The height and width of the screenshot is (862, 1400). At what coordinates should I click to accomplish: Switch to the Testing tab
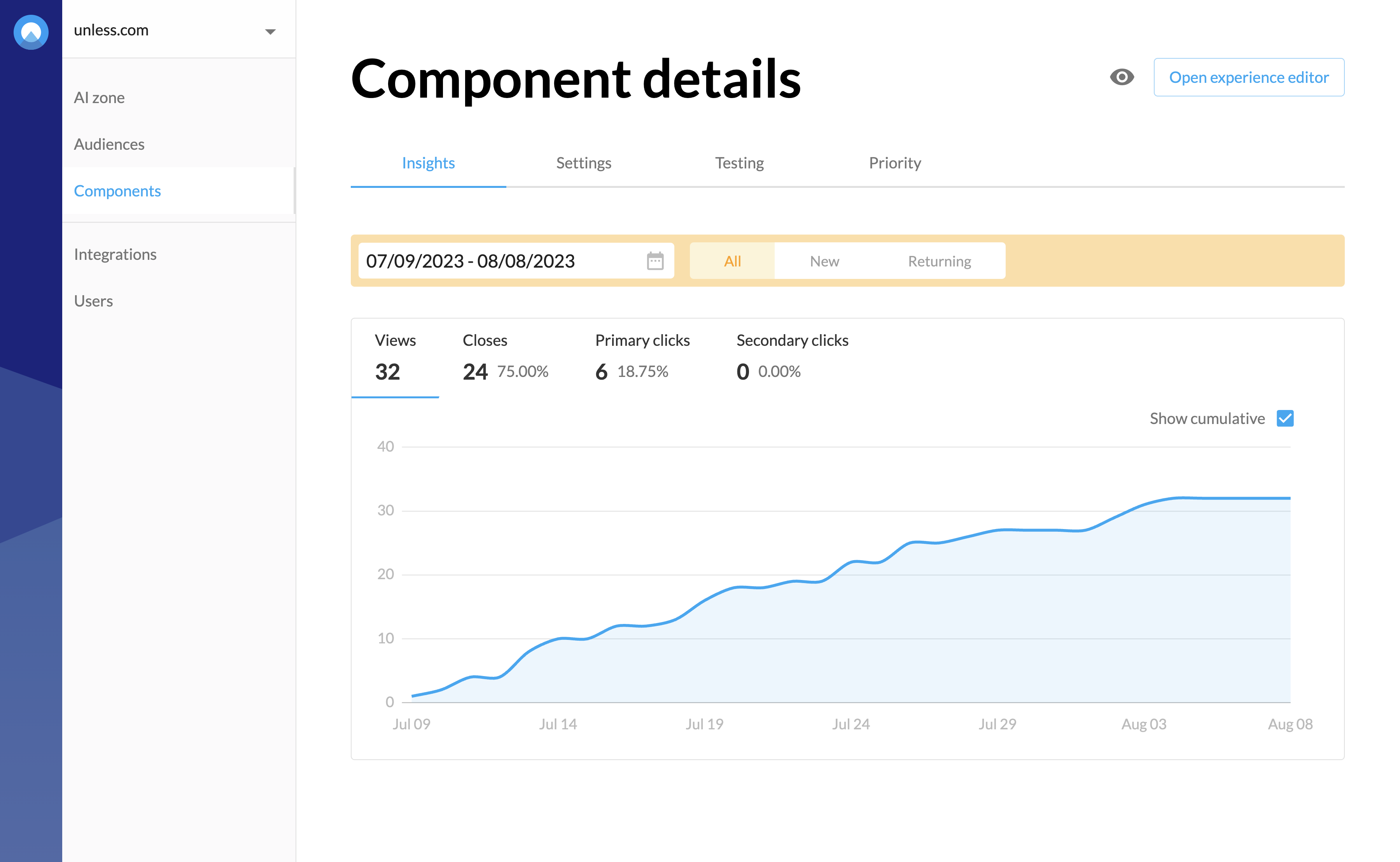click(x=739, y=163)
